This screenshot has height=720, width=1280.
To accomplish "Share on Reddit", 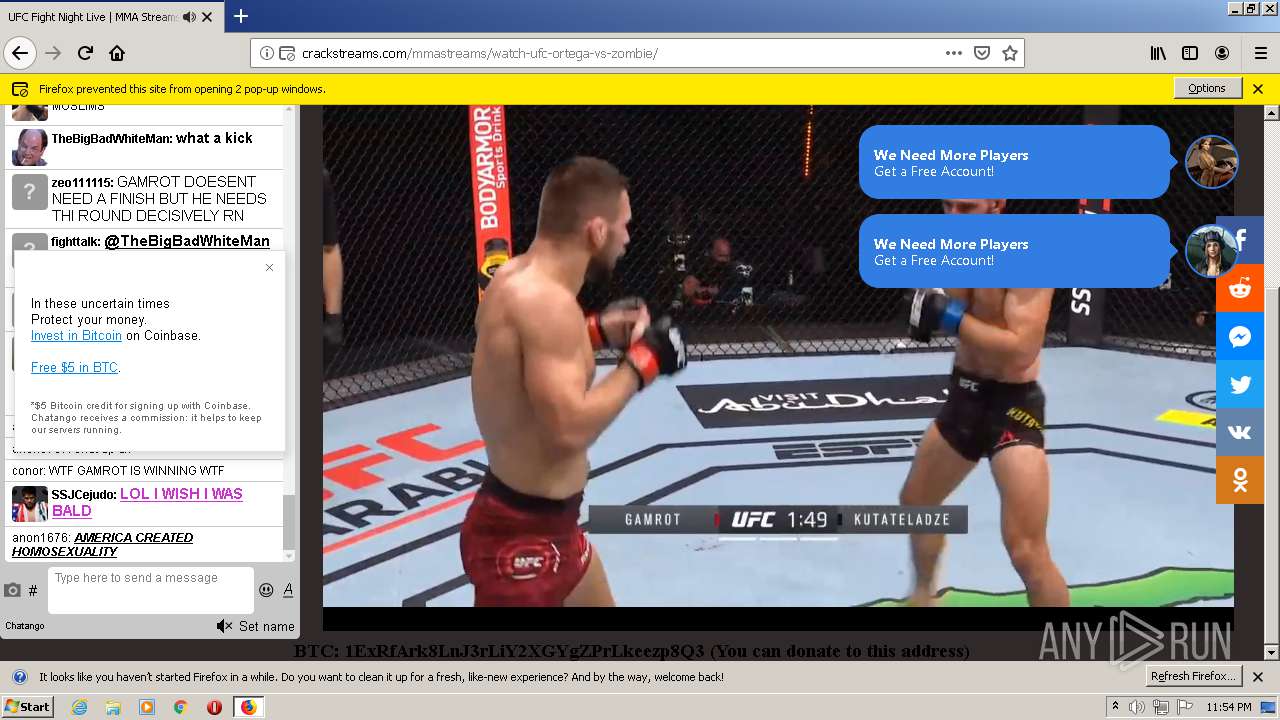I will click(x=1240, y=289).
